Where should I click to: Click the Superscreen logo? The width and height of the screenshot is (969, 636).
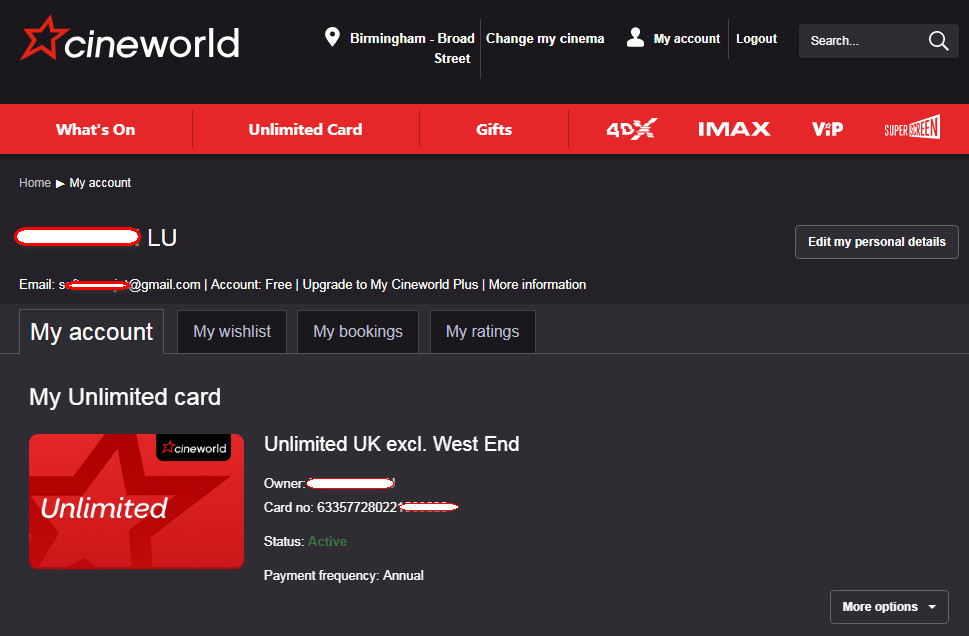(911, 128)
